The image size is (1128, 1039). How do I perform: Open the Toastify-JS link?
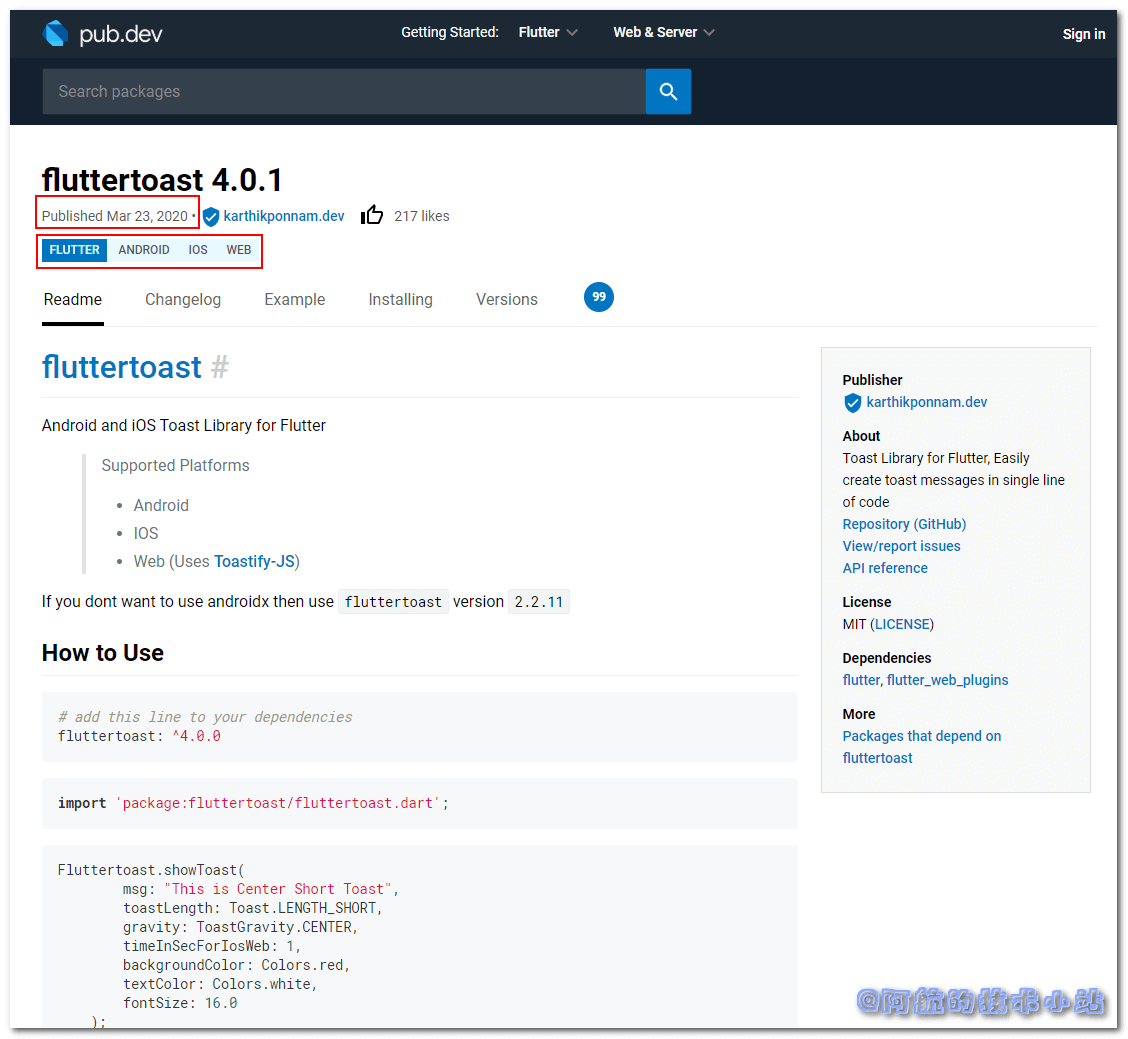click(255, 561)
